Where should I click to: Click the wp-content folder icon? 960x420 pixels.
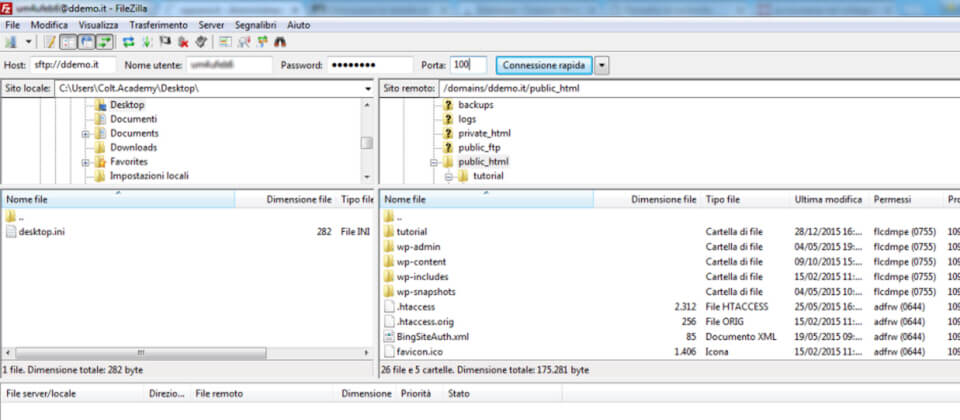click(x=389, y=262)
